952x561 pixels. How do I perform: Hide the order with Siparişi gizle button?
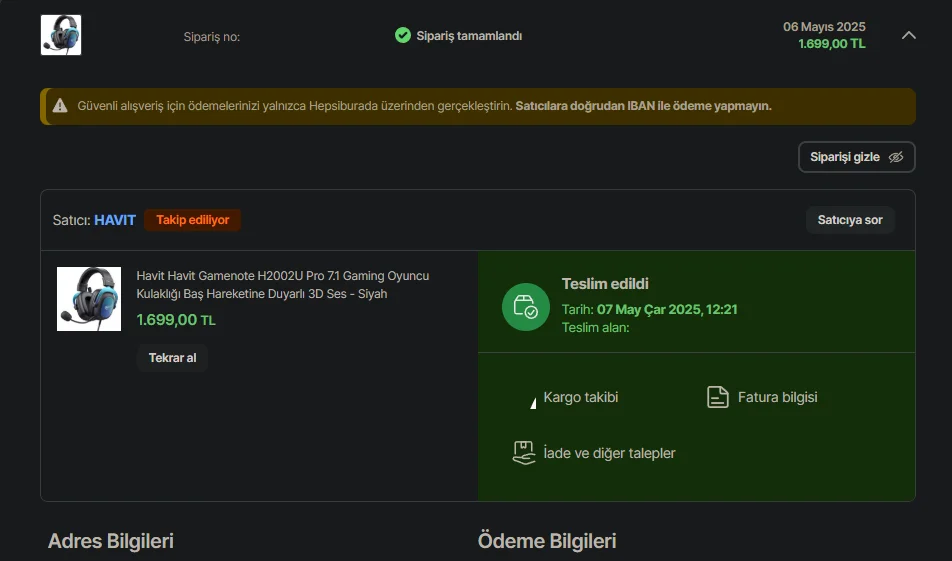(856, 157)
